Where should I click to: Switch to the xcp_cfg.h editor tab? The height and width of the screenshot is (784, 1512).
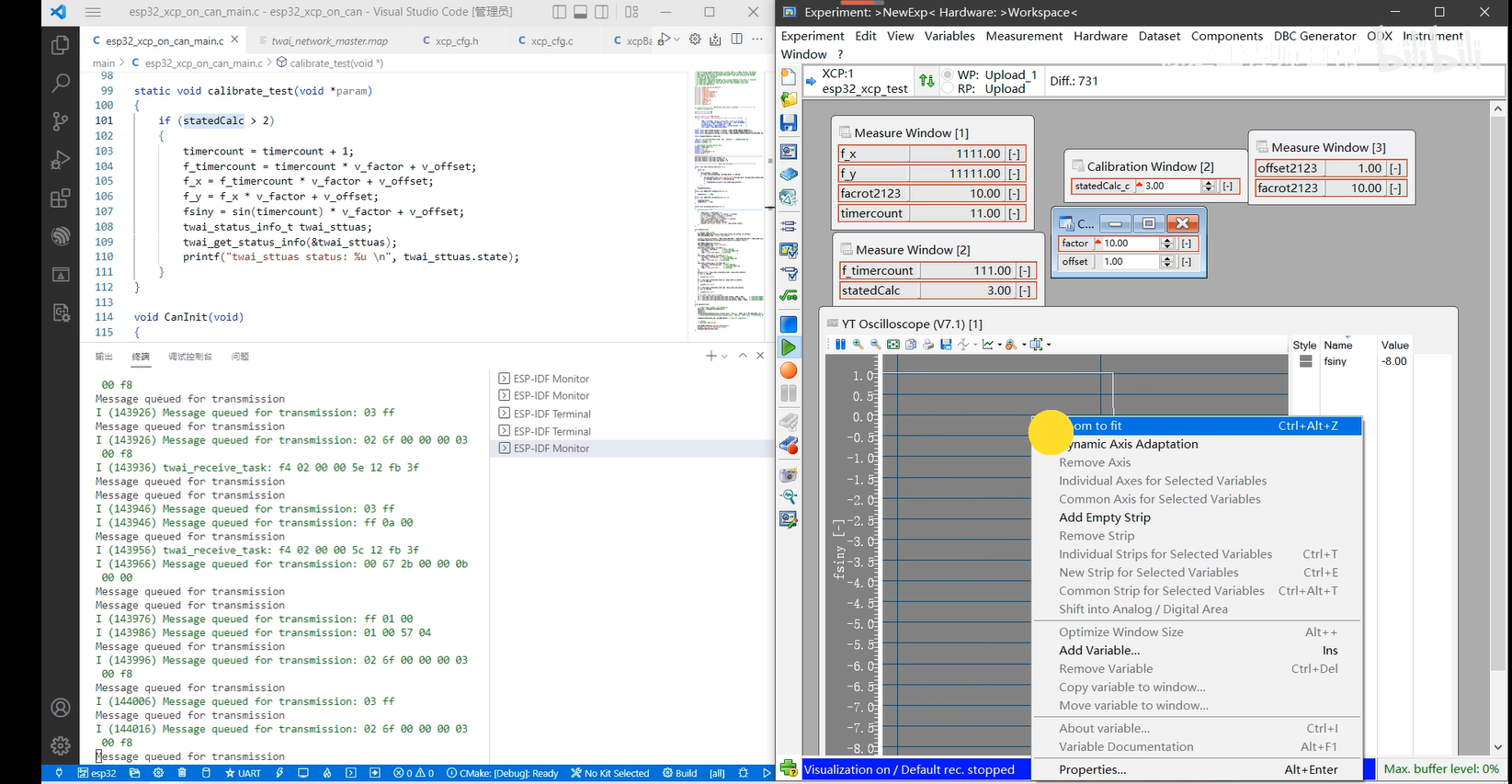[457, 40]
